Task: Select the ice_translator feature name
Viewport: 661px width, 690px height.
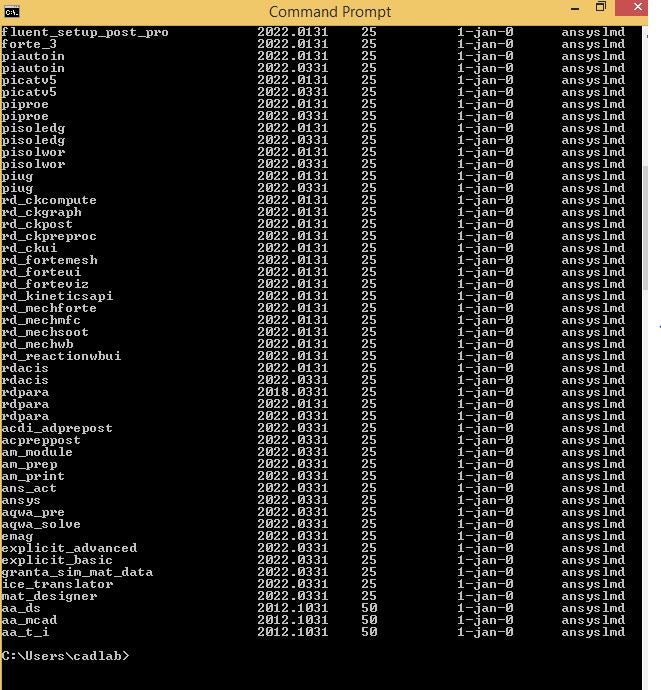Action: coord(57,584)
